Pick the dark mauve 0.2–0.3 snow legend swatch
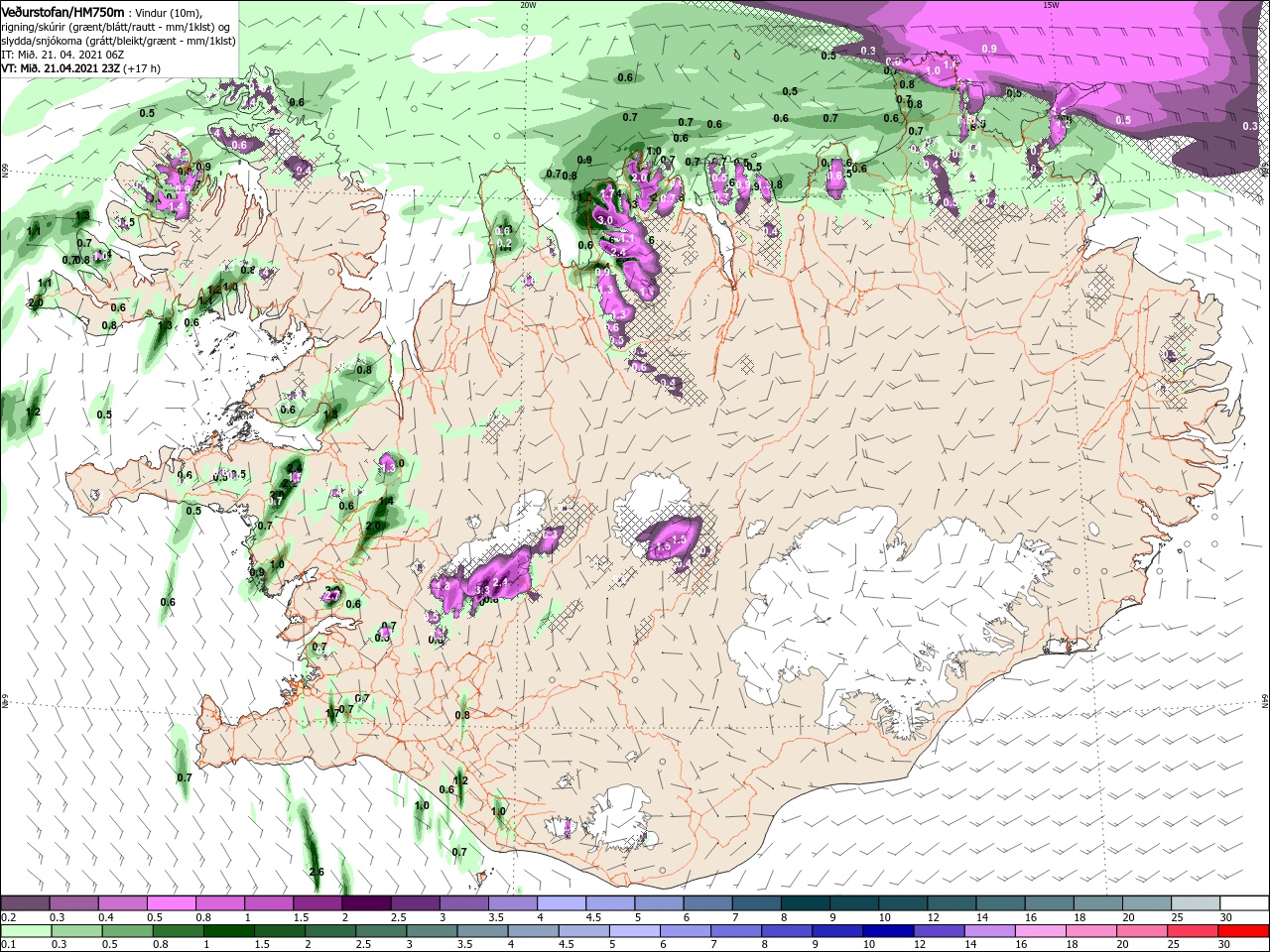Image resolution: width=1270 pixels, height=952 pixels. (25, 903)
